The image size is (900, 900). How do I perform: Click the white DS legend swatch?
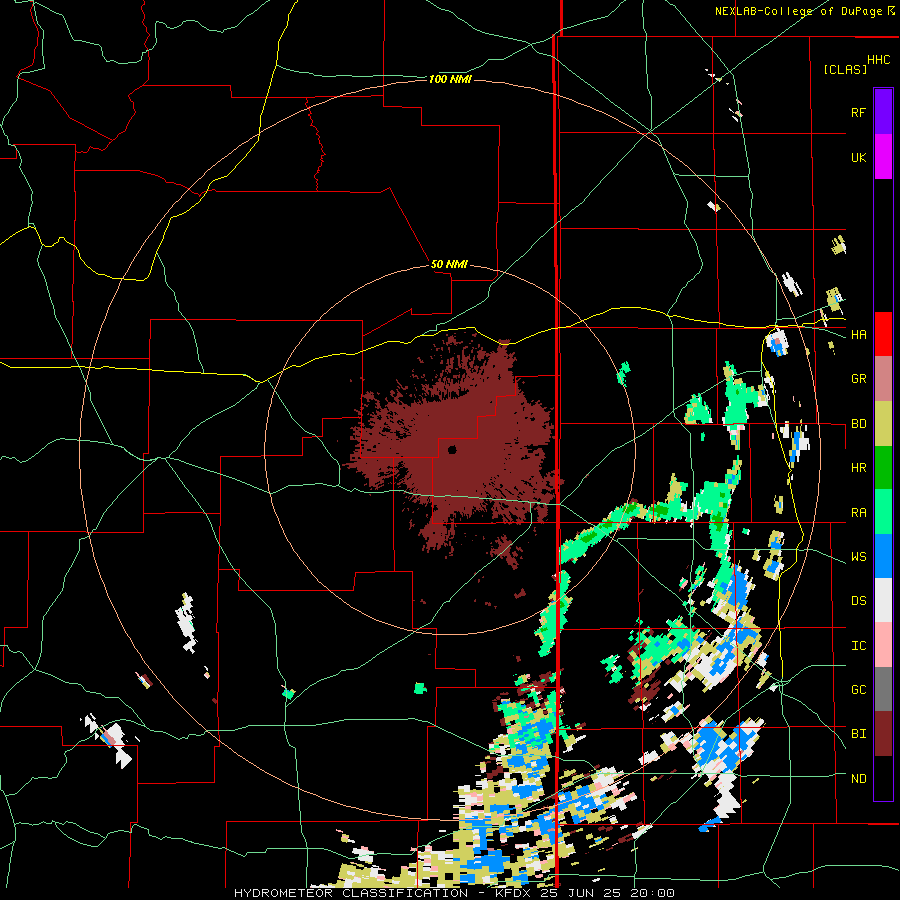[883, 600]
